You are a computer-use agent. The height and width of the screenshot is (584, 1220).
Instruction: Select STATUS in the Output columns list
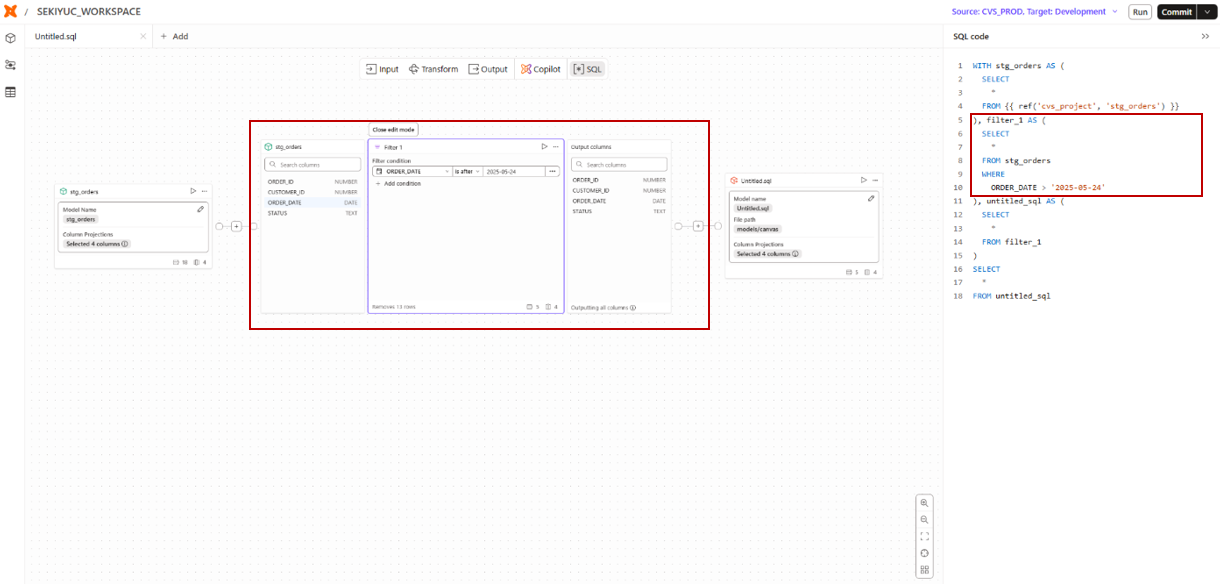619,212
